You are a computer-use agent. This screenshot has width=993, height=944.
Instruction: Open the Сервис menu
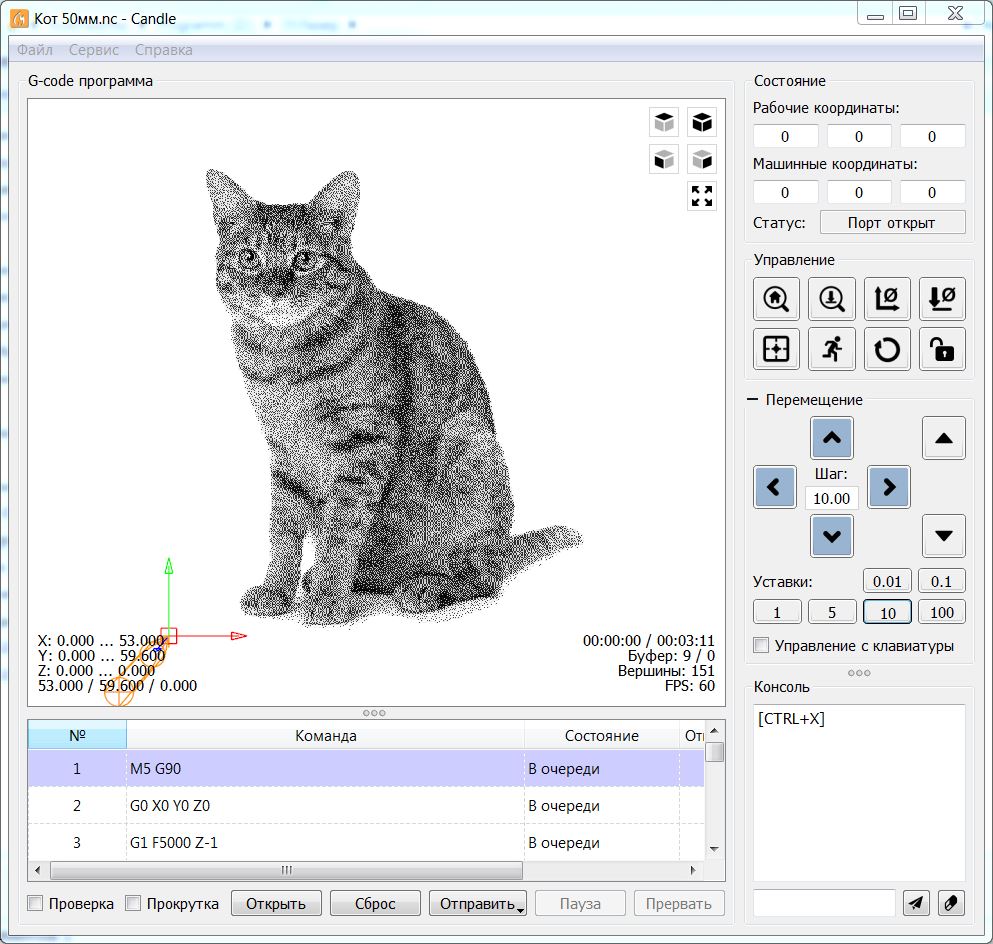tap(94, 50)
